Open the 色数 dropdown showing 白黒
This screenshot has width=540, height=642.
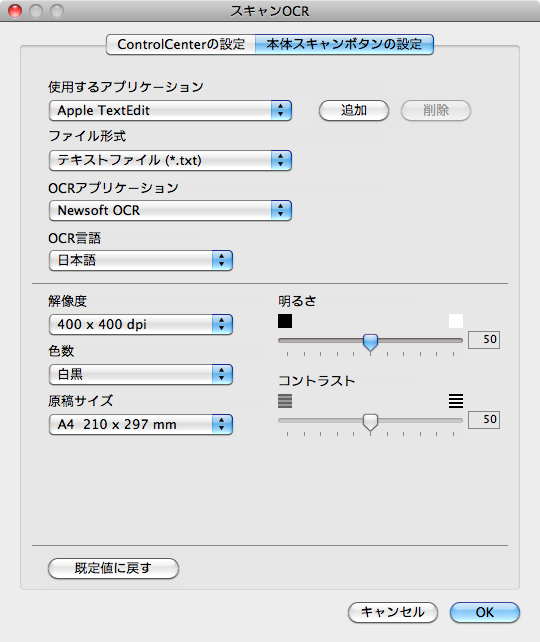click(x=141, y=374)
